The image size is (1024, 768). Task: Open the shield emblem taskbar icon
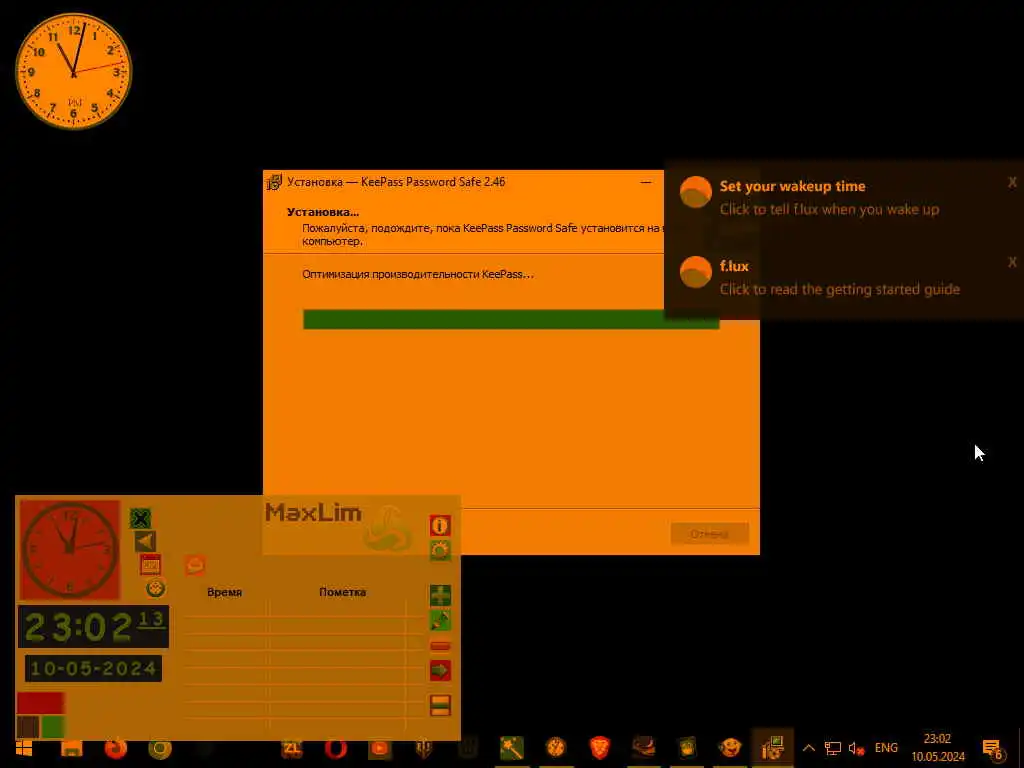coord(424,748)
